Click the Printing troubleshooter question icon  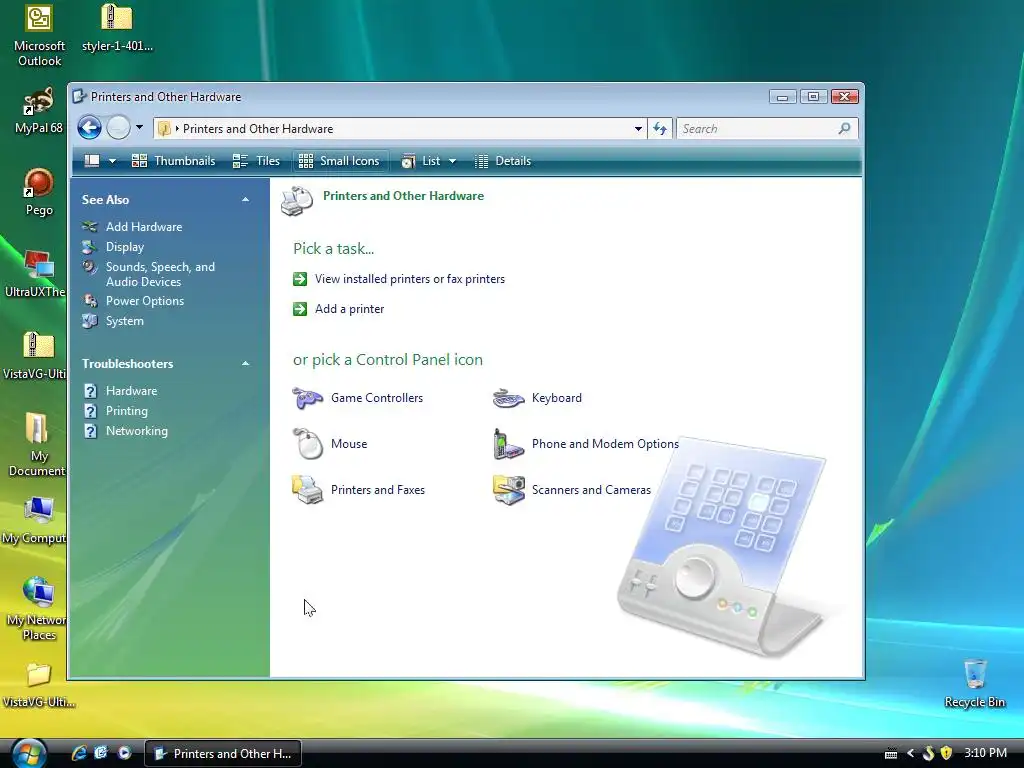(90, 411)
